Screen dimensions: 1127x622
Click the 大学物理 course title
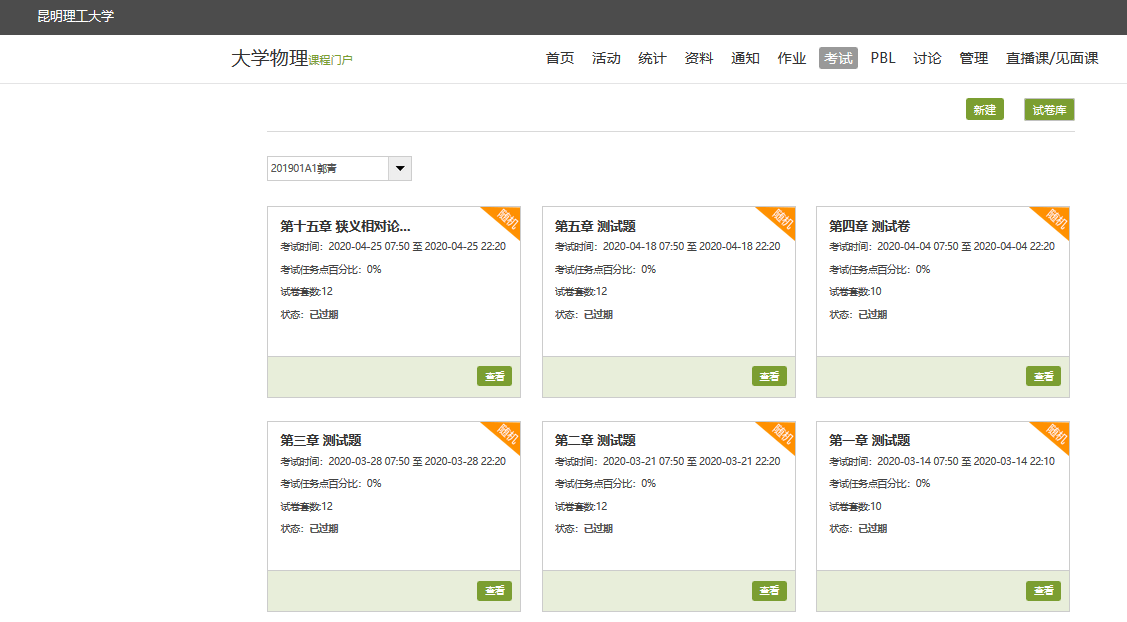269,58
